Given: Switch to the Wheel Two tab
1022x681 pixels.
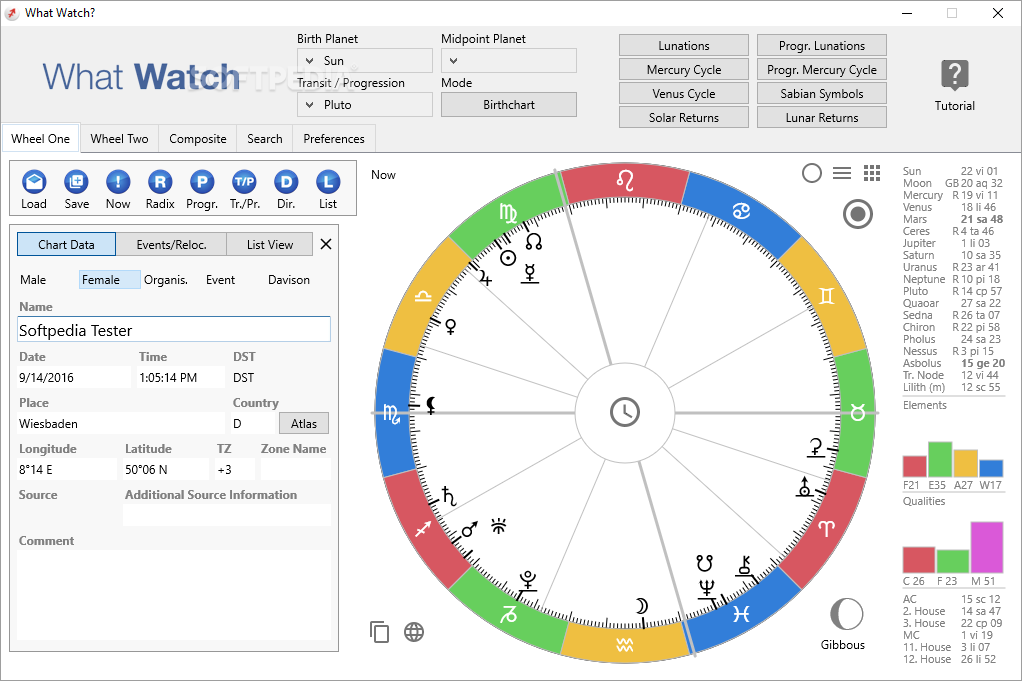Looking at the screenshot, I should (x=119, y=139).
